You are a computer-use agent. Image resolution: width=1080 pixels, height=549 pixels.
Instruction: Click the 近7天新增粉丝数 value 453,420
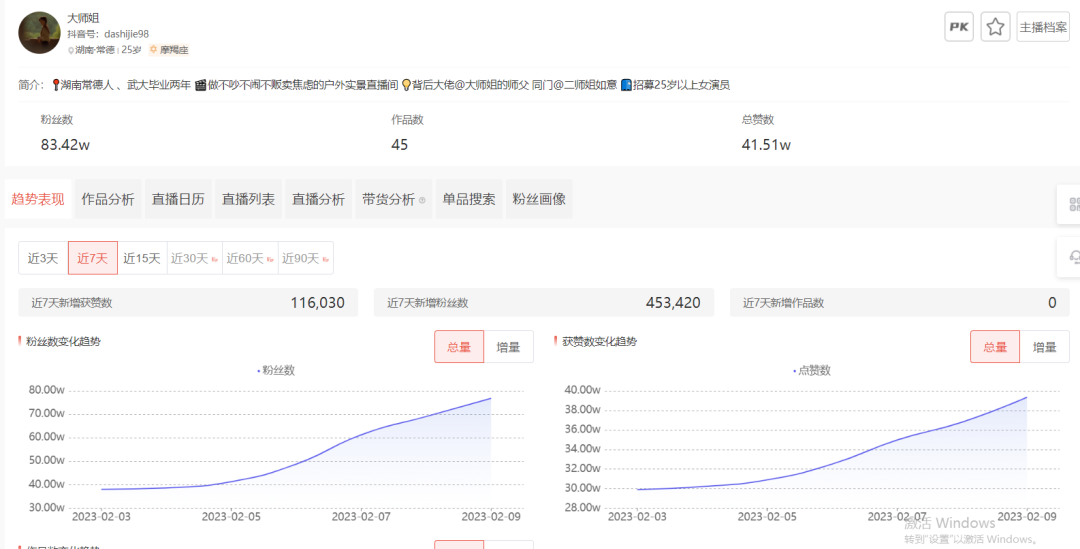673,302
